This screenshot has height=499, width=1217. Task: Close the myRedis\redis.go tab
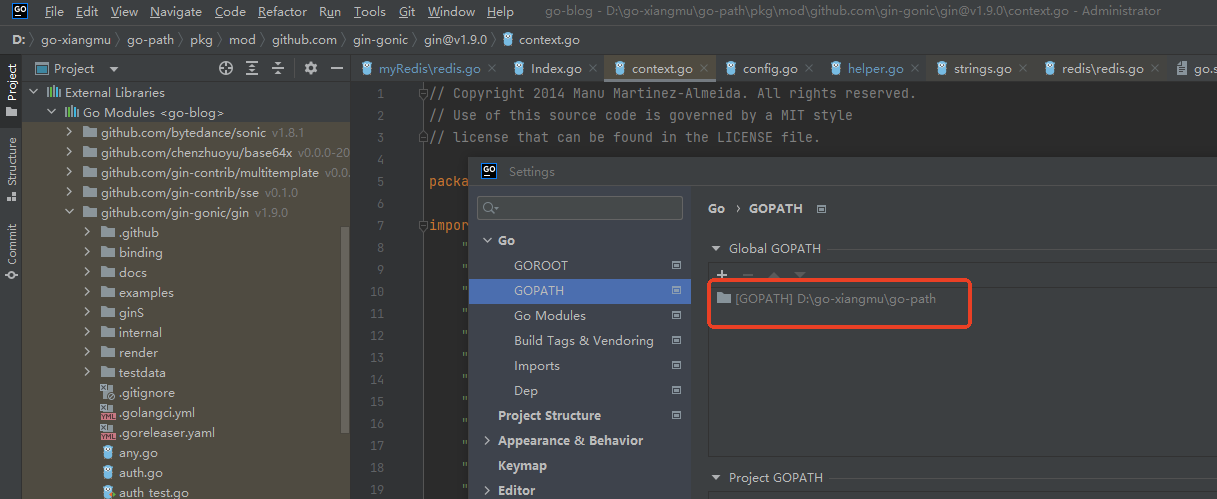coord(494,69)
